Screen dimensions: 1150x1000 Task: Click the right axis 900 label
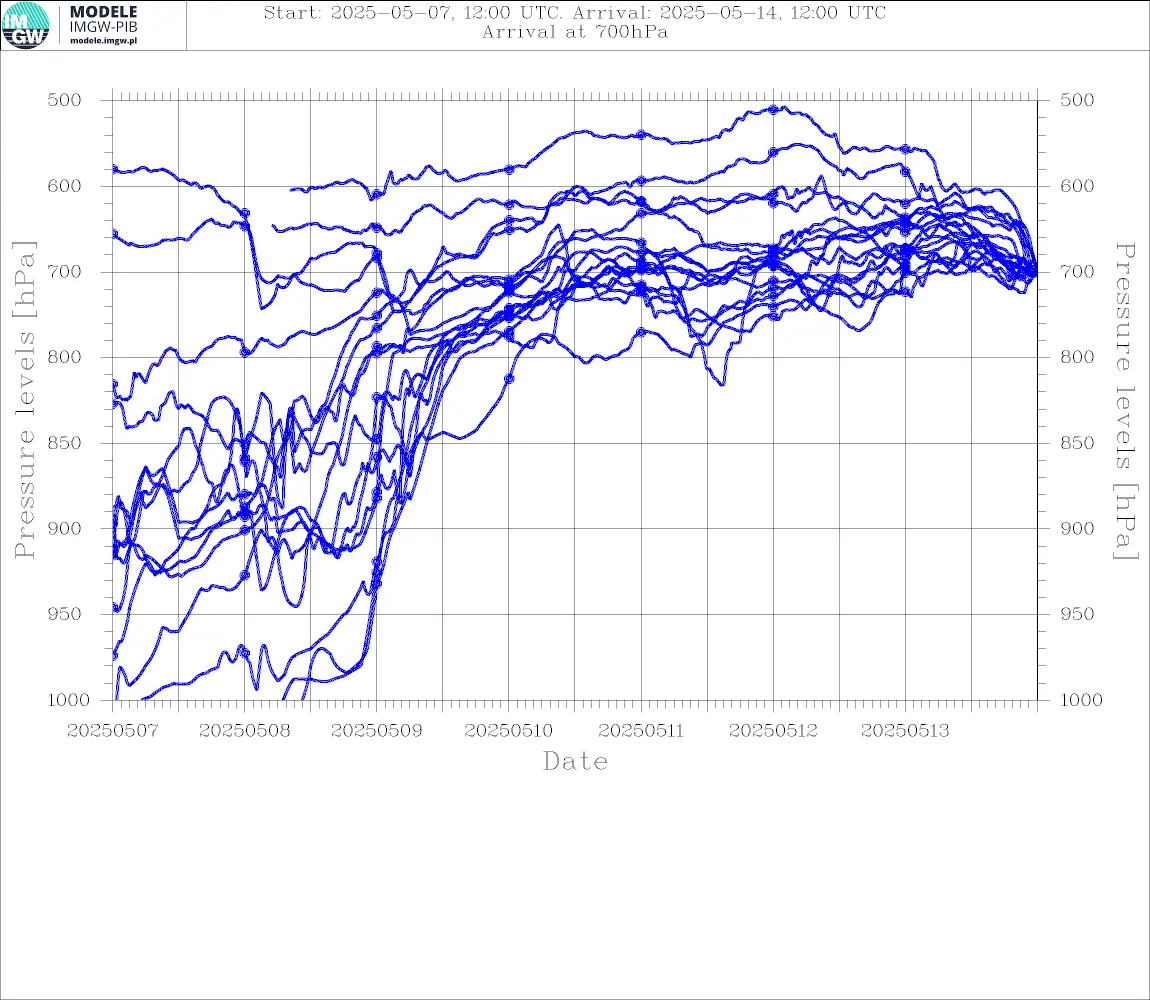(x=1077, y=528)
